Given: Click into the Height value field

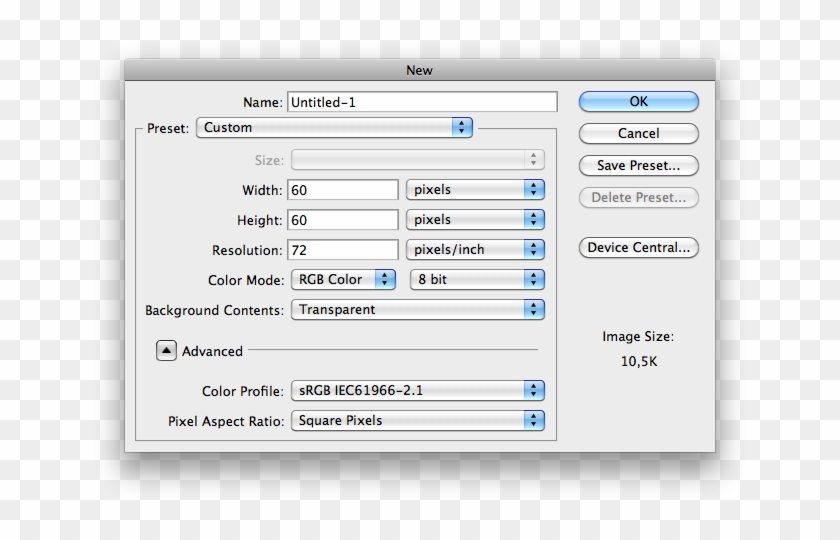Looking at the screenshot, I should pos(343,220).
